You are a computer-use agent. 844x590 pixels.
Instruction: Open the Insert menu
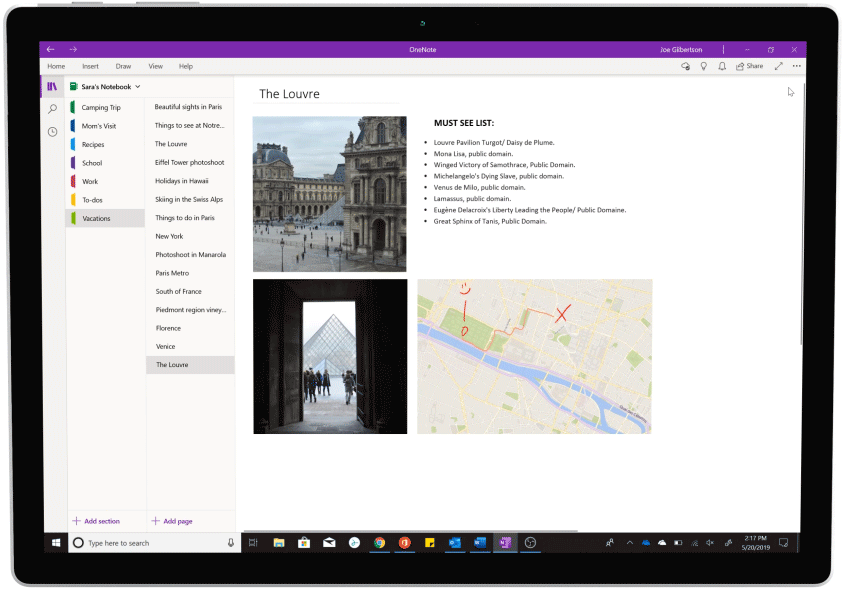(90, 66)
